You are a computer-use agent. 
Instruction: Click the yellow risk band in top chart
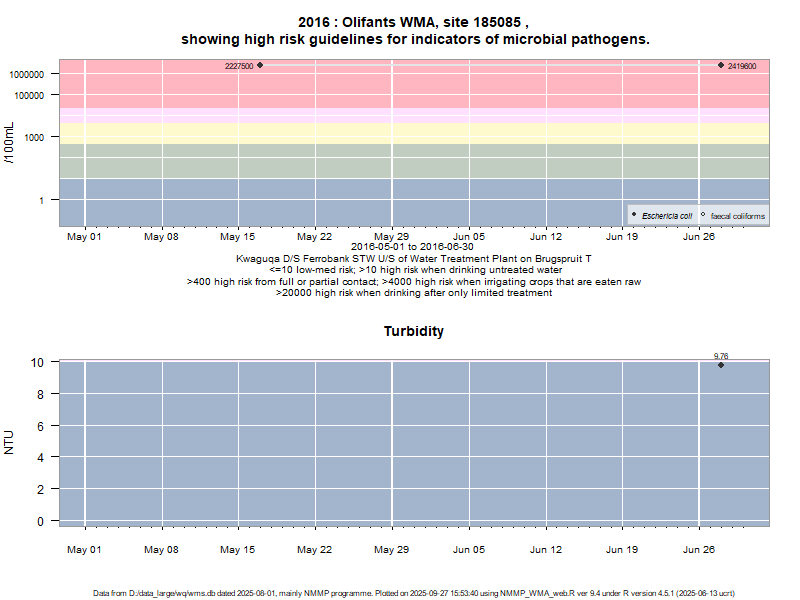(400, 134)
